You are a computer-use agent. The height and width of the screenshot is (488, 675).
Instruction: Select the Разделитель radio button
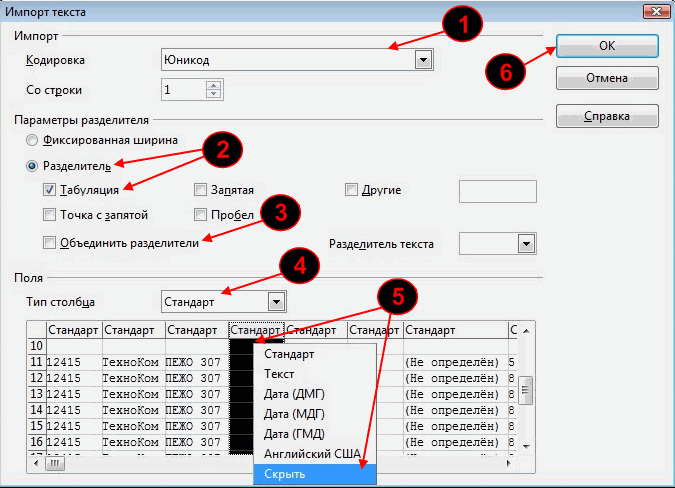tap(34, 165)
